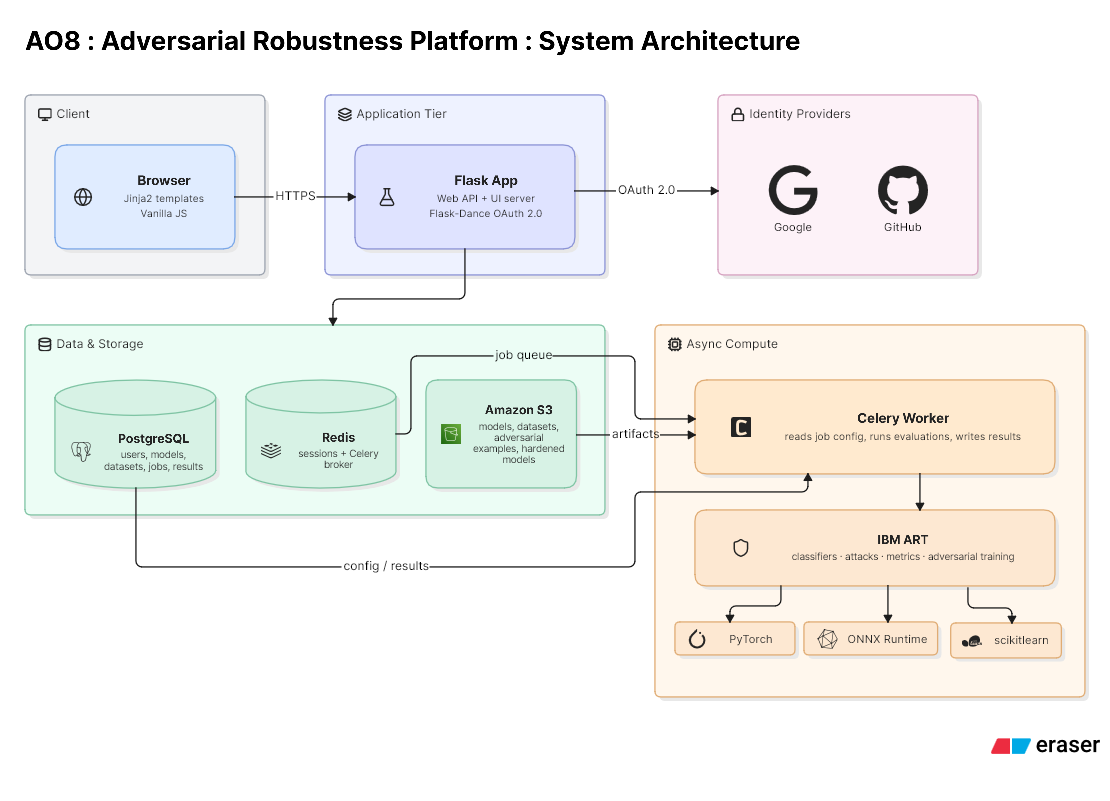
Task: Click 'Jinja2 templates' text in Browser node
Action: [164, 199]
